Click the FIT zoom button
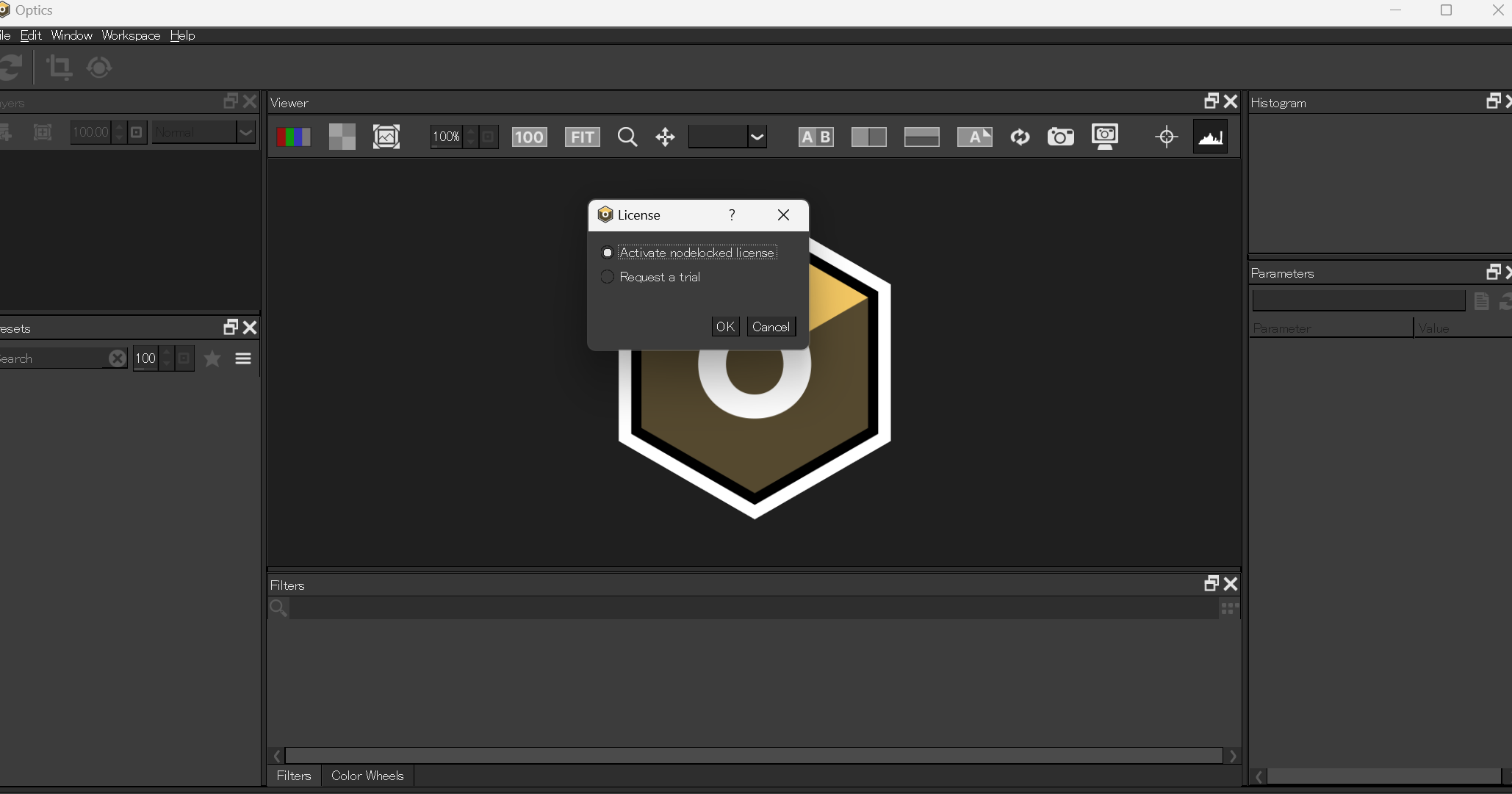 click(582, 137)
